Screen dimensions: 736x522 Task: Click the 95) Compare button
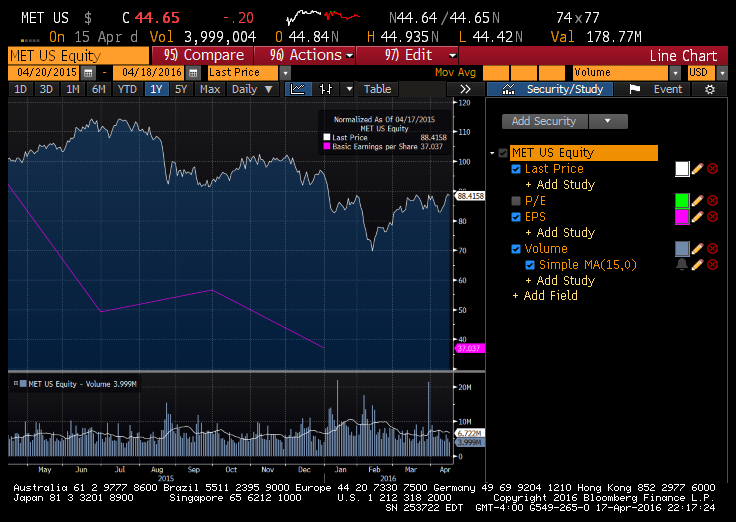(x=203, y=55)
